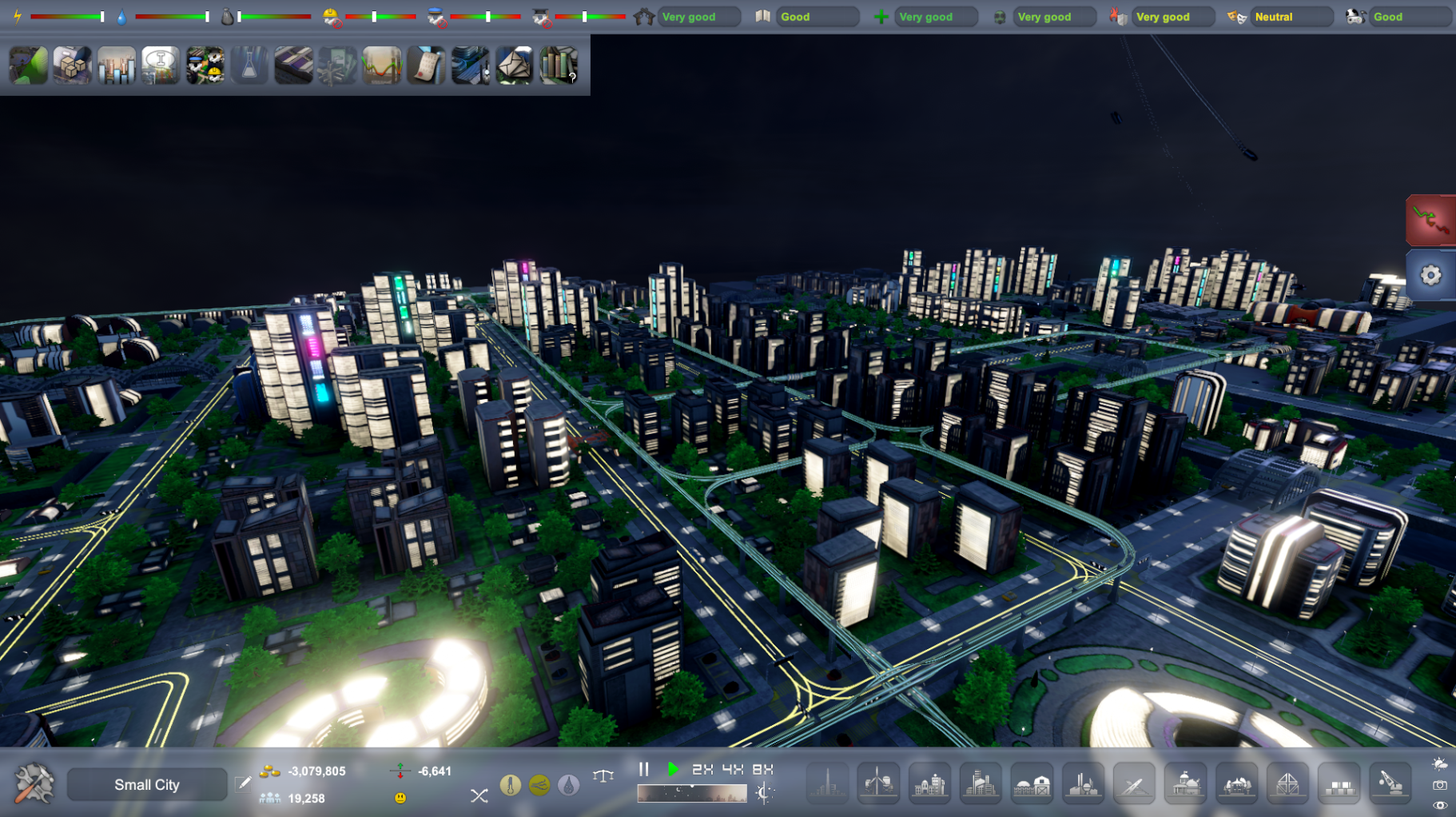
Task: Select the refinery plant category
Action: pyautogui.click(x=1083, y=783)
